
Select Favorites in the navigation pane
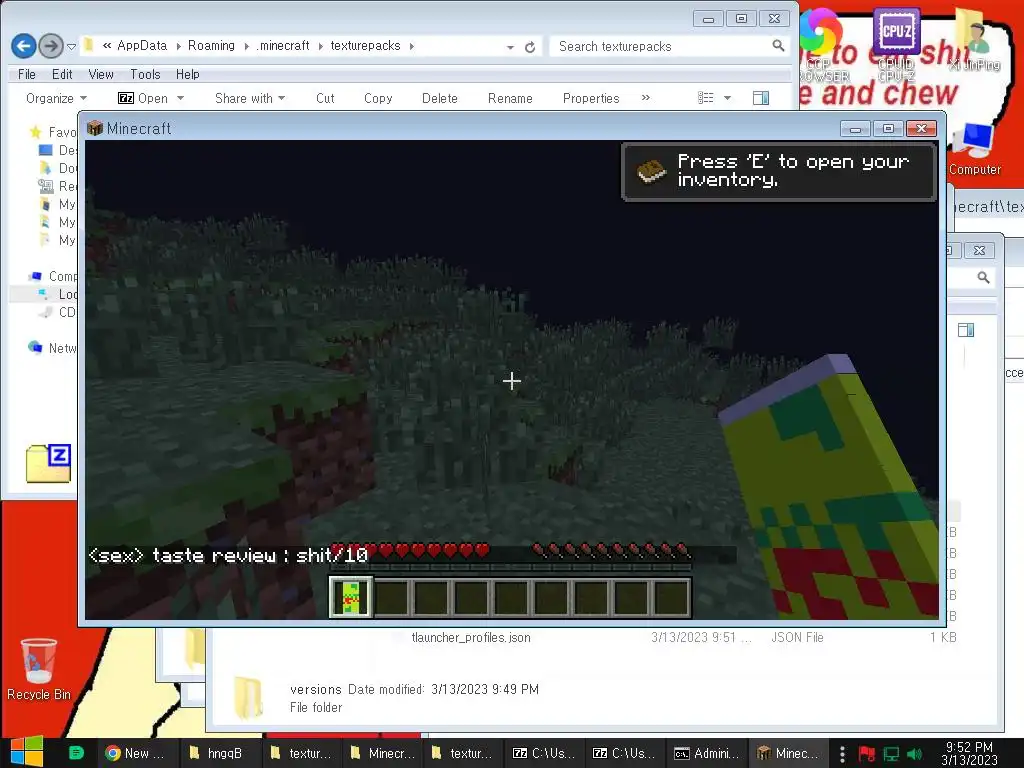[54, 133]
